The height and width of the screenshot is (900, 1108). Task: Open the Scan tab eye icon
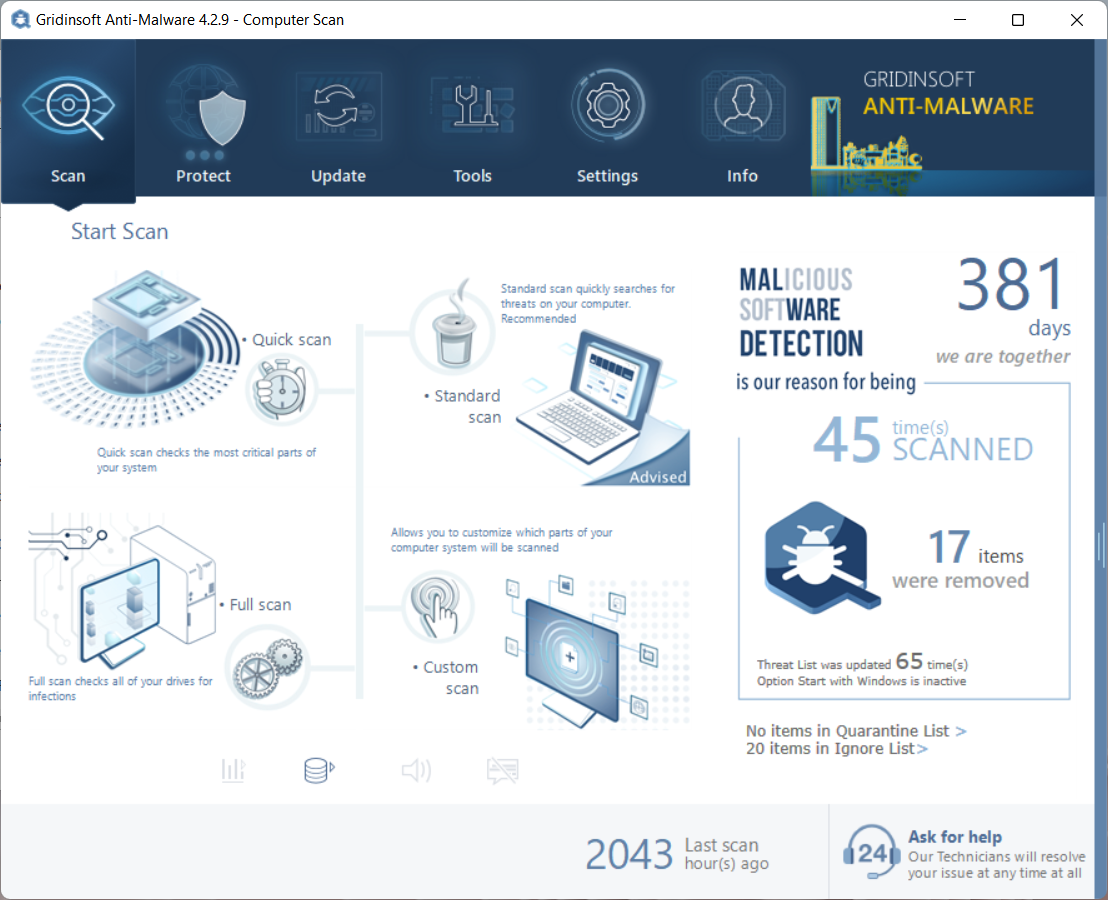[68, 108]
